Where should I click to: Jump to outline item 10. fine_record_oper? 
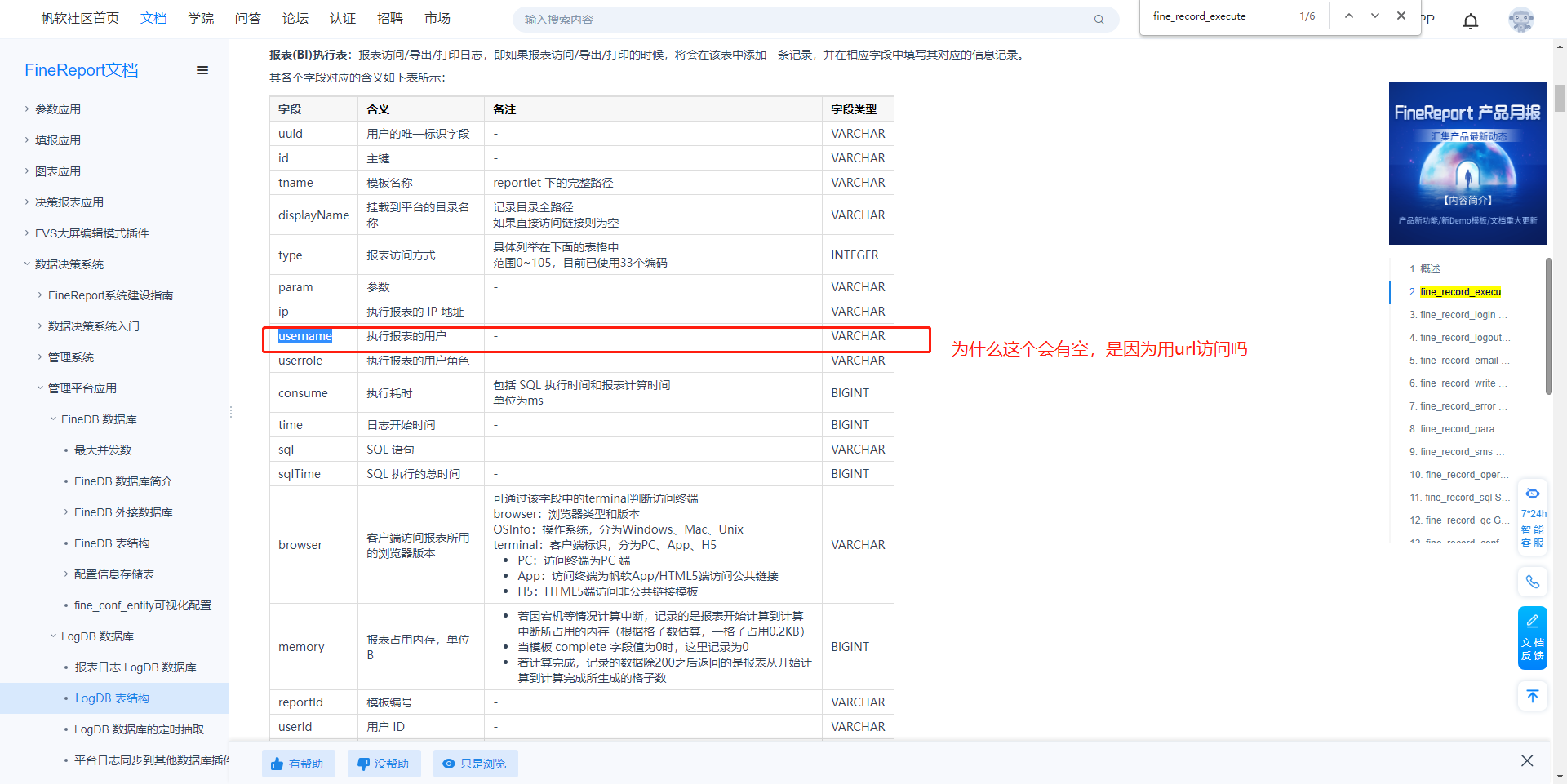1460,475
